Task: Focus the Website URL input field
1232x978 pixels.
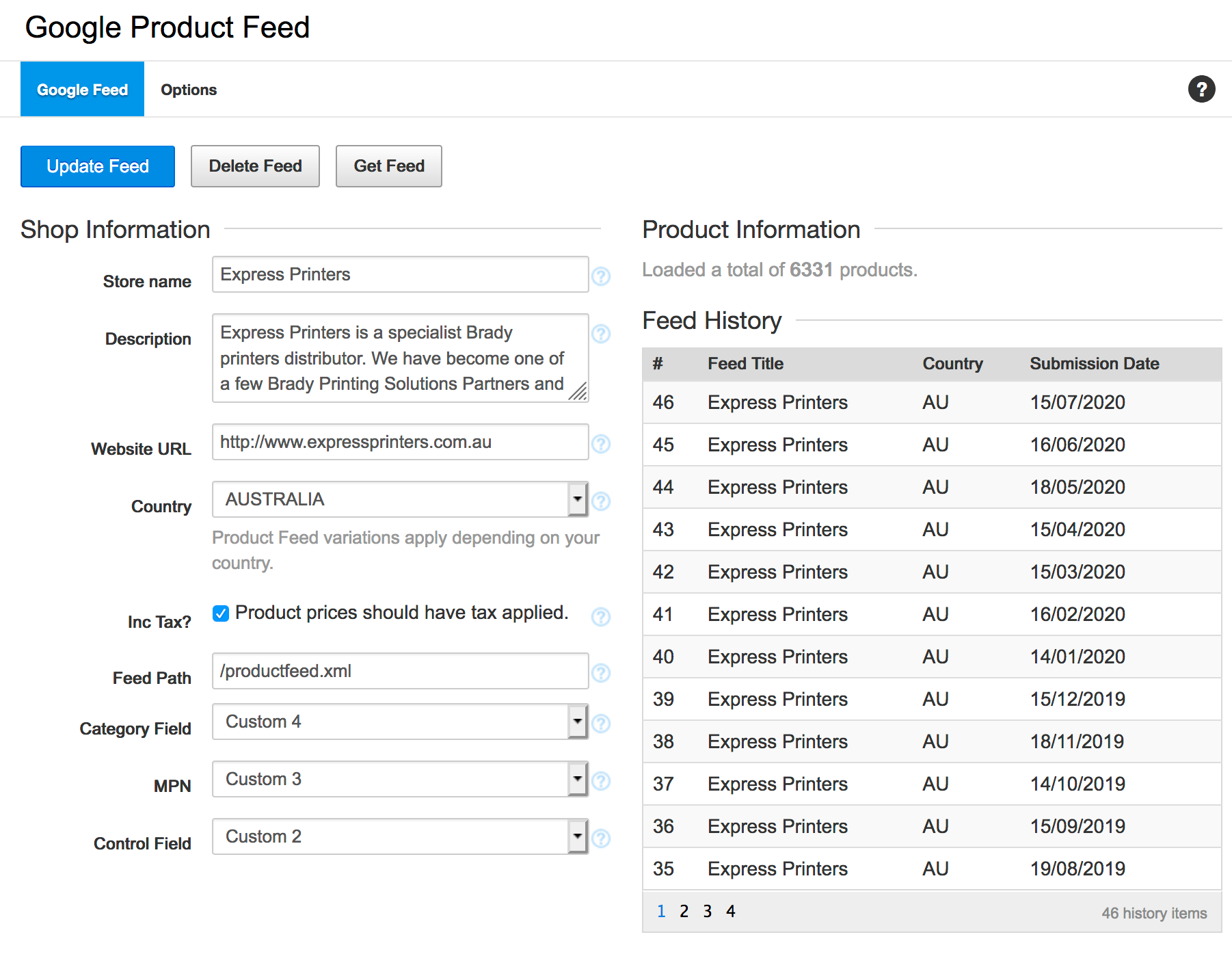Action: (400, 442)
